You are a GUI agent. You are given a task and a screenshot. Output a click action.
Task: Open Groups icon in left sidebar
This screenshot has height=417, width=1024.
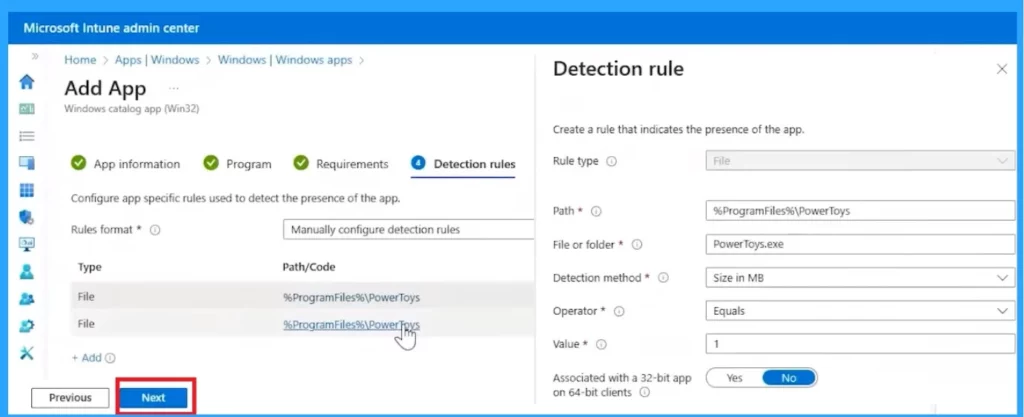click(x=27, y=298)
